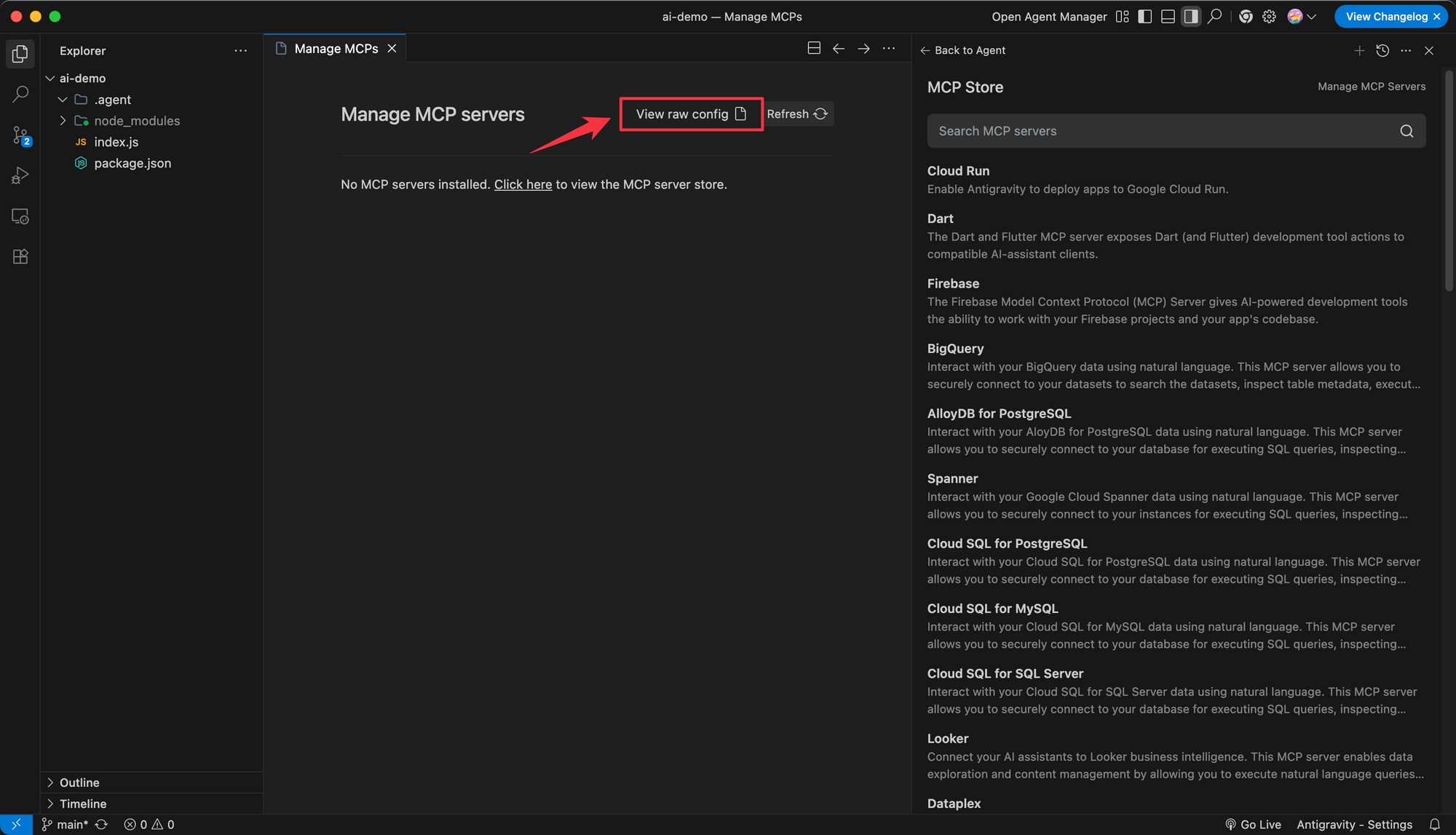Open the settings gear icon
Screen dimensions: 1456x835
[1269, 16]
